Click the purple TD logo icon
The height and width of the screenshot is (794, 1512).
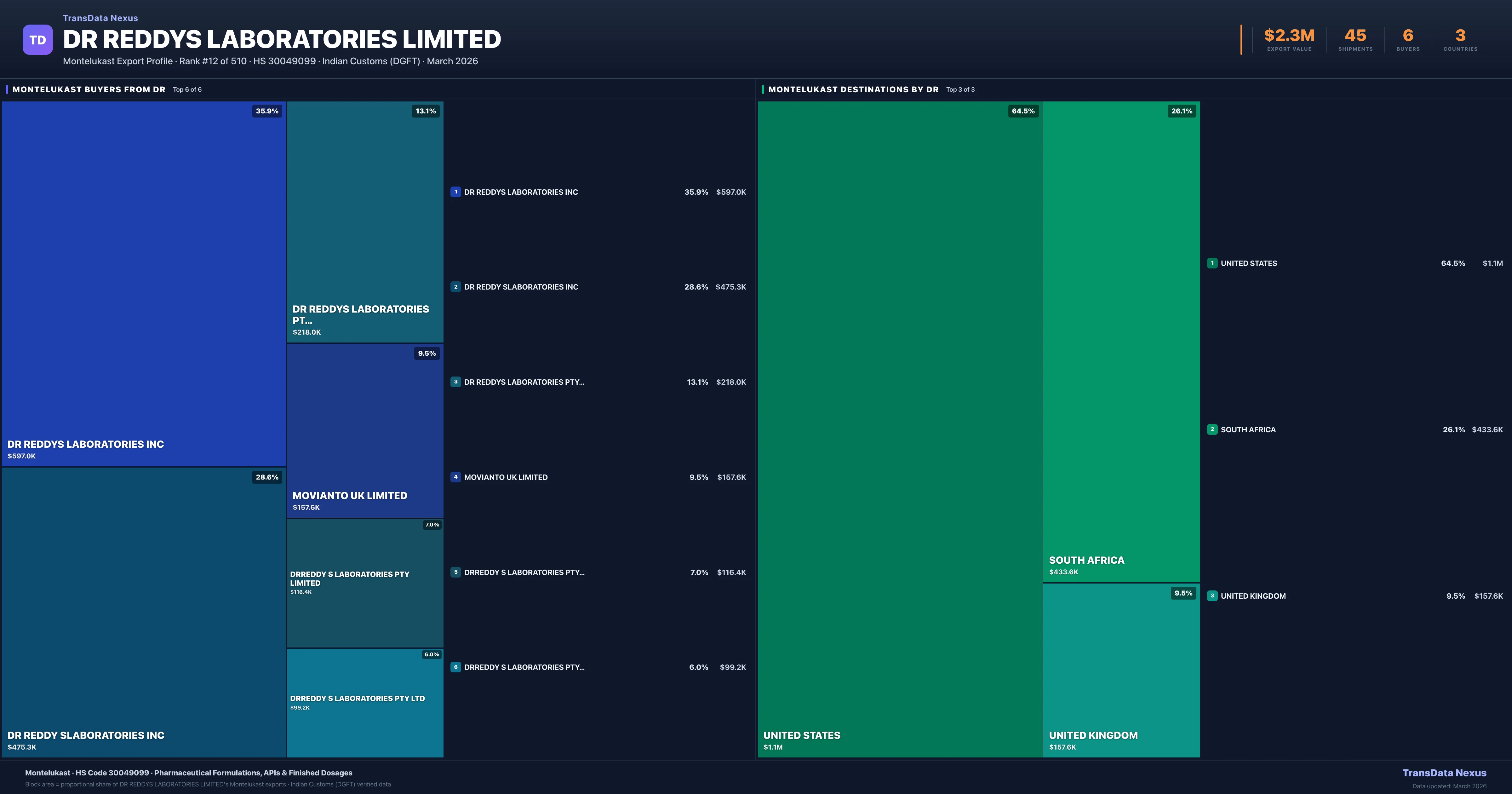coord(37,40)
